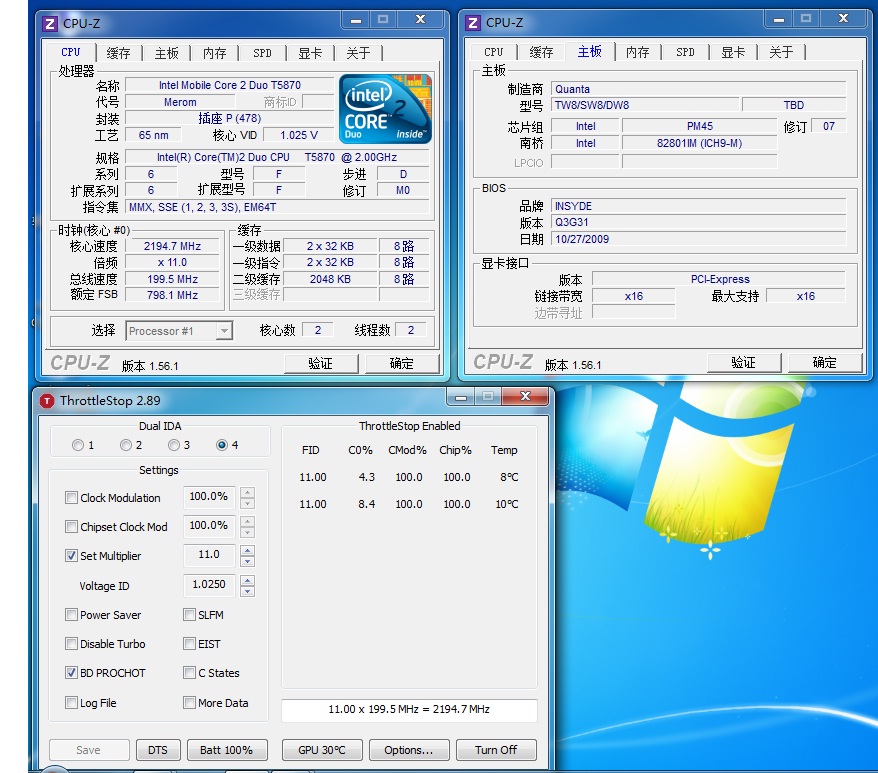Open 内存 tab in right CPU-Z window
Viewport: 878px width, 773px height.
pyautogui.click(x=638, y=52)
